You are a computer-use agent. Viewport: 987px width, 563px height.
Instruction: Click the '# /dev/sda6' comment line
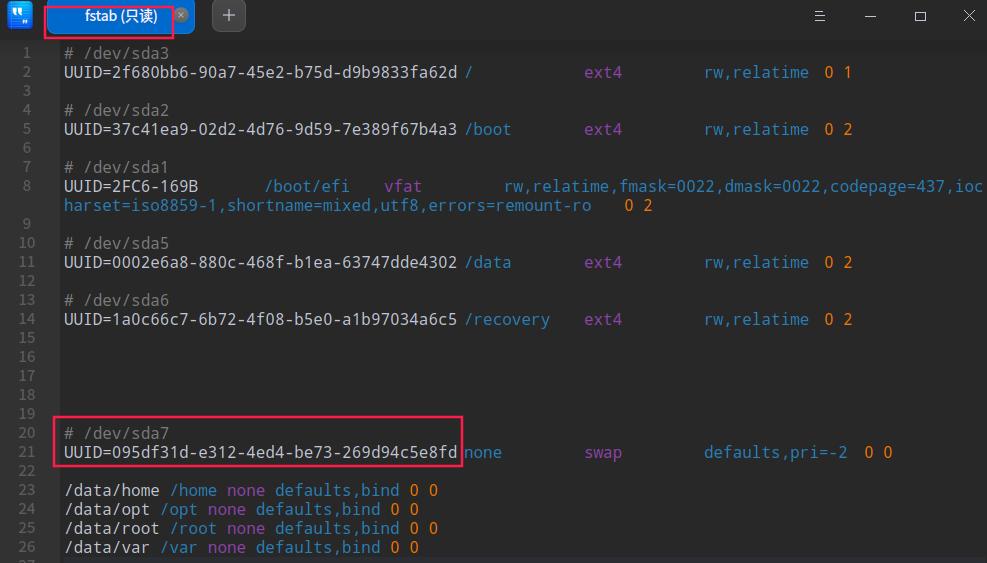click(x=116, y=300)
